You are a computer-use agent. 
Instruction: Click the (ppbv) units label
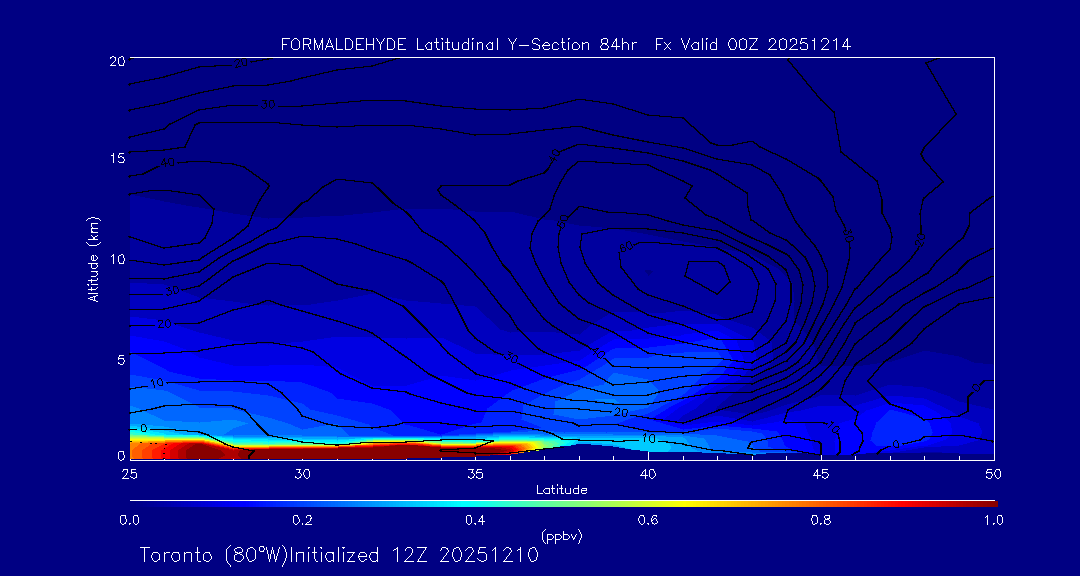(x=561, y=536)
